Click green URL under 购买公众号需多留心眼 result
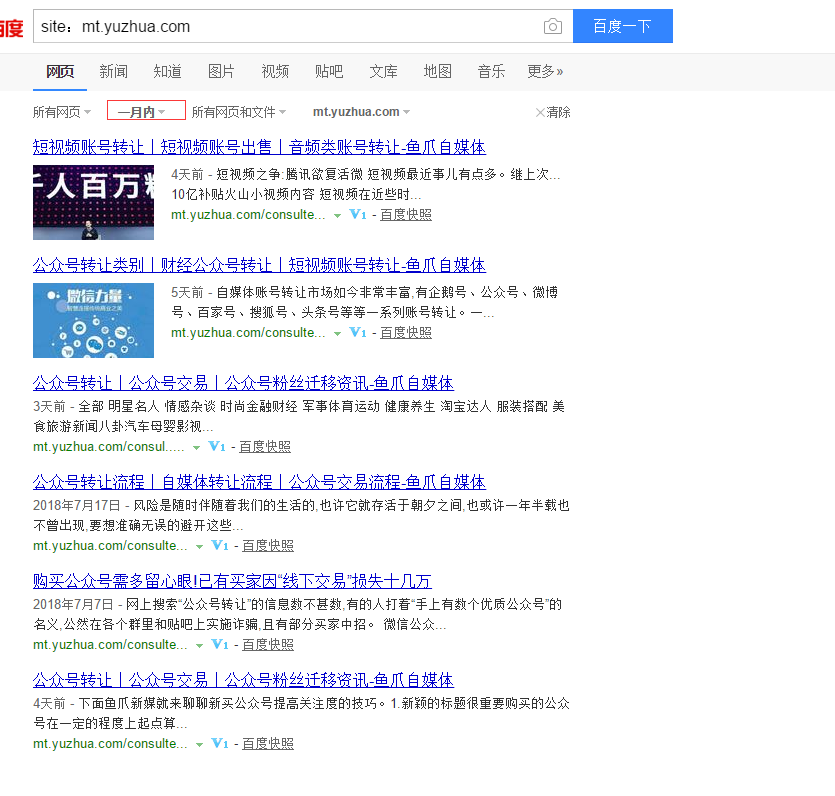Image resolution: width=835 pixels, height=796 pixels. tap(110, 644)
